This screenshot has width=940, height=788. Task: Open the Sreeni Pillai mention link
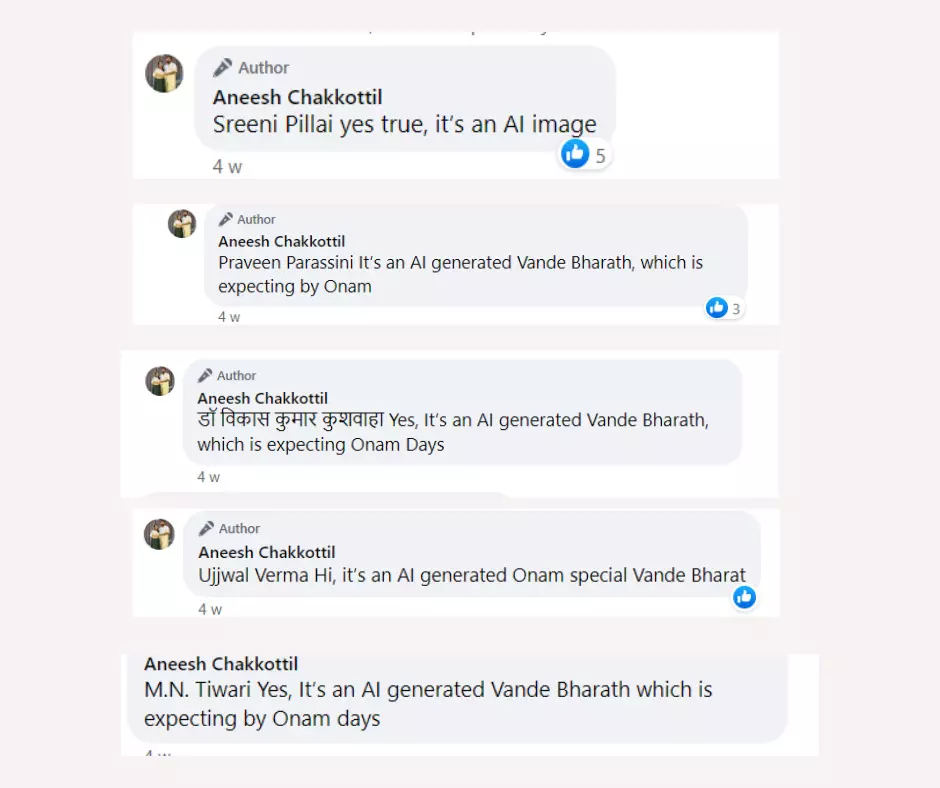[264, 124]
